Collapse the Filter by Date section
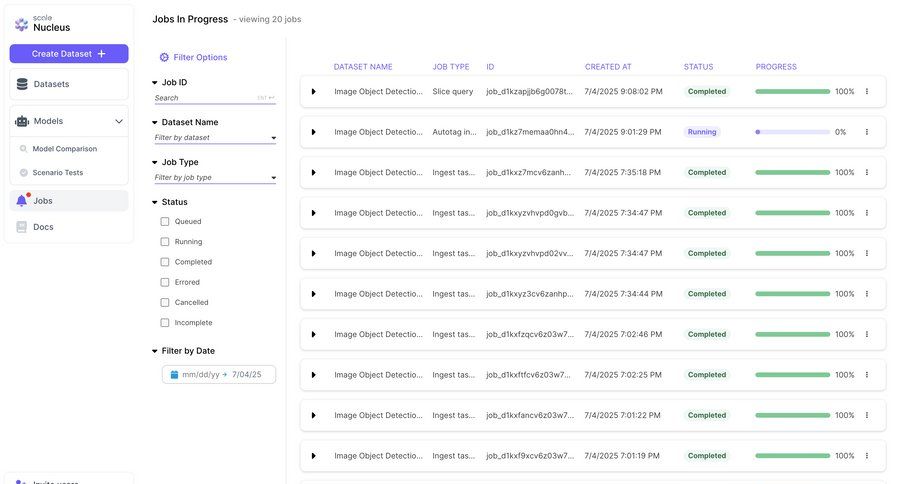The width and height of the screenshot is (900, 484). [x=154, y=351]
